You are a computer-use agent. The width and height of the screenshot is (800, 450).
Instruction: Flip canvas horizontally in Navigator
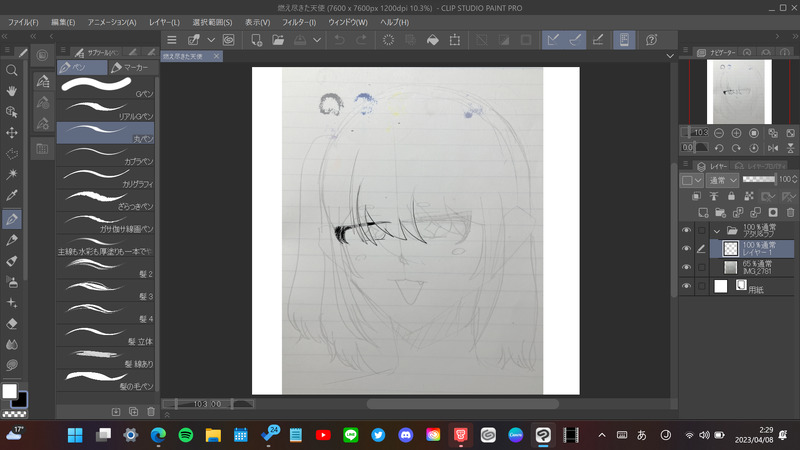773,148
